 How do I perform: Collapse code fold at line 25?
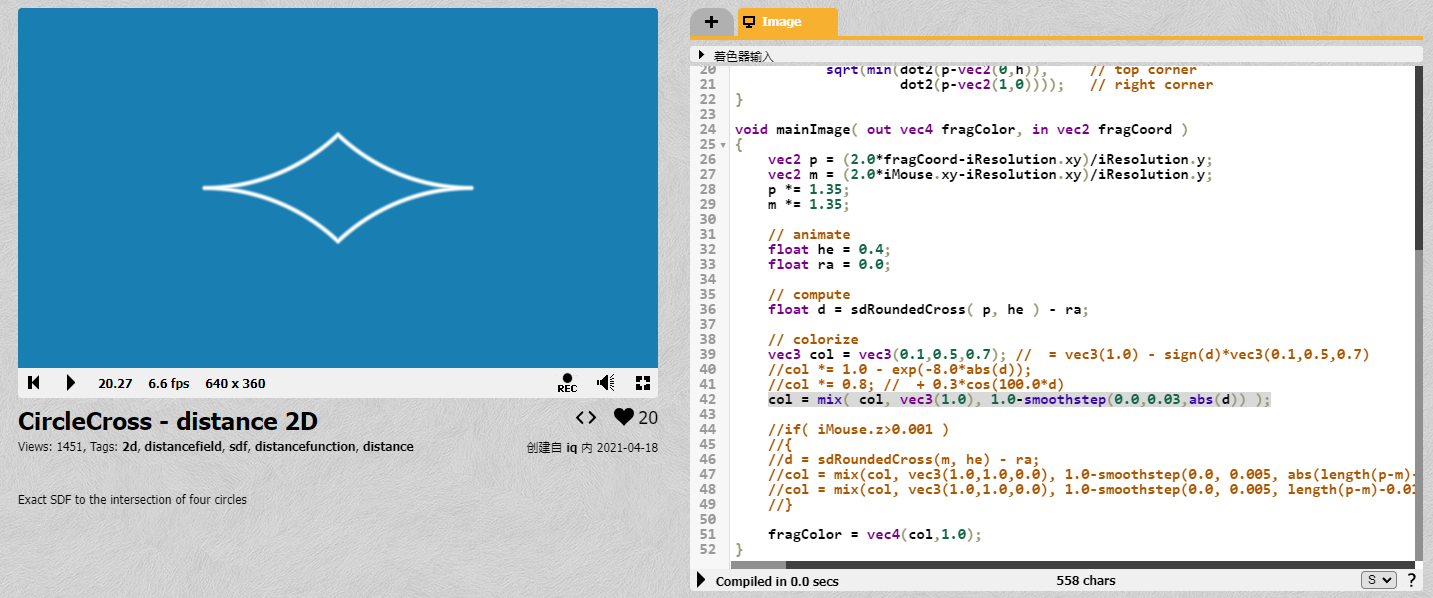(724, 145)
